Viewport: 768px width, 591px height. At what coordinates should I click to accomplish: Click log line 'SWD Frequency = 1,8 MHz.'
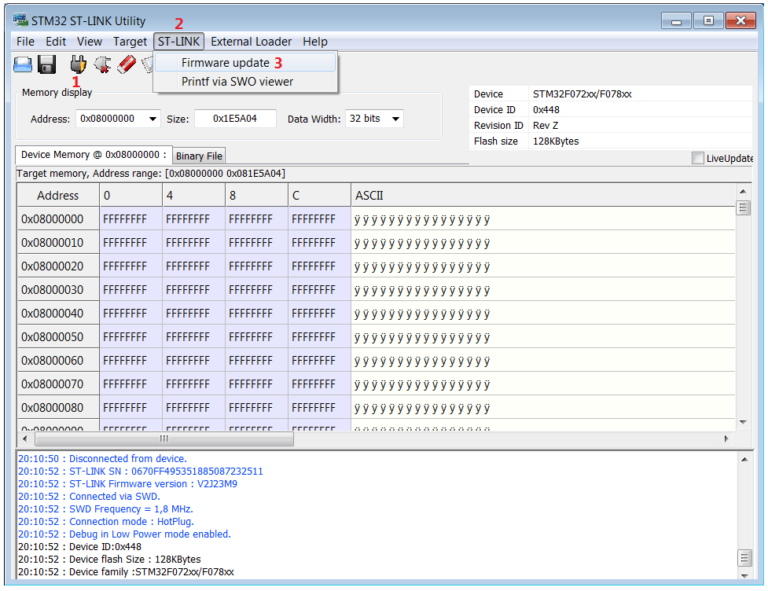106,509
